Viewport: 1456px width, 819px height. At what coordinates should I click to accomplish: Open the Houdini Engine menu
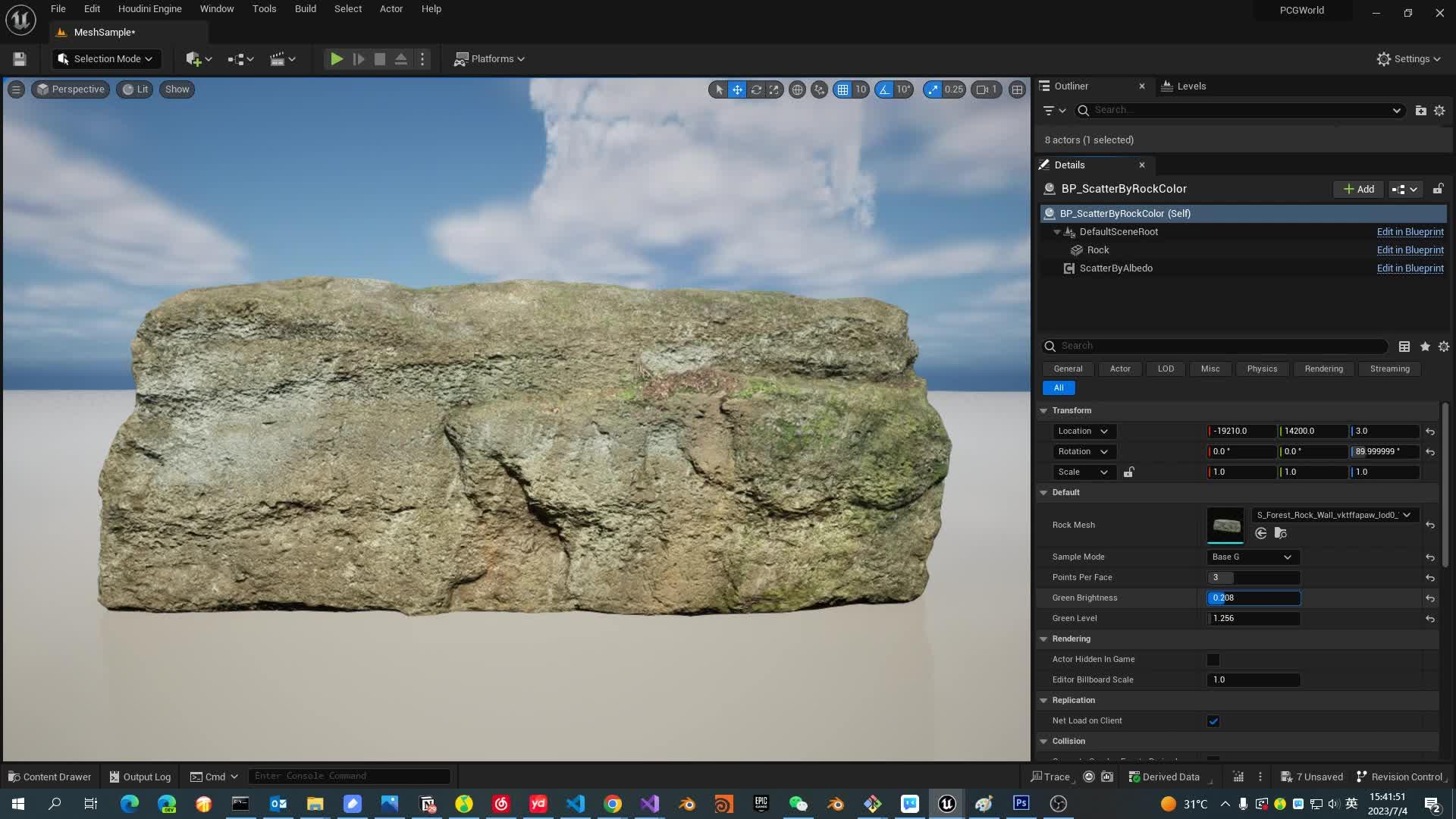[149, 9]
